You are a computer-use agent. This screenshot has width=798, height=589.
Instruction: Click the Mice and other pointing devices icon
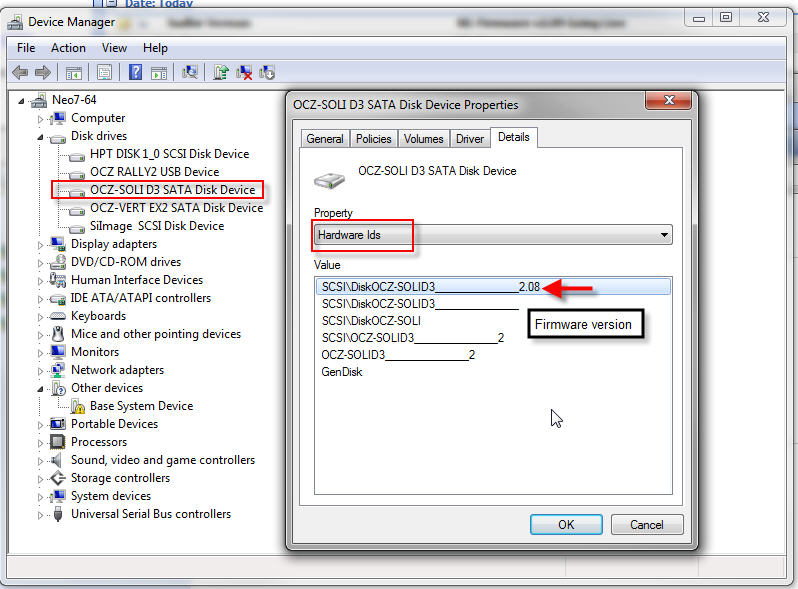(x=58, y=334)
